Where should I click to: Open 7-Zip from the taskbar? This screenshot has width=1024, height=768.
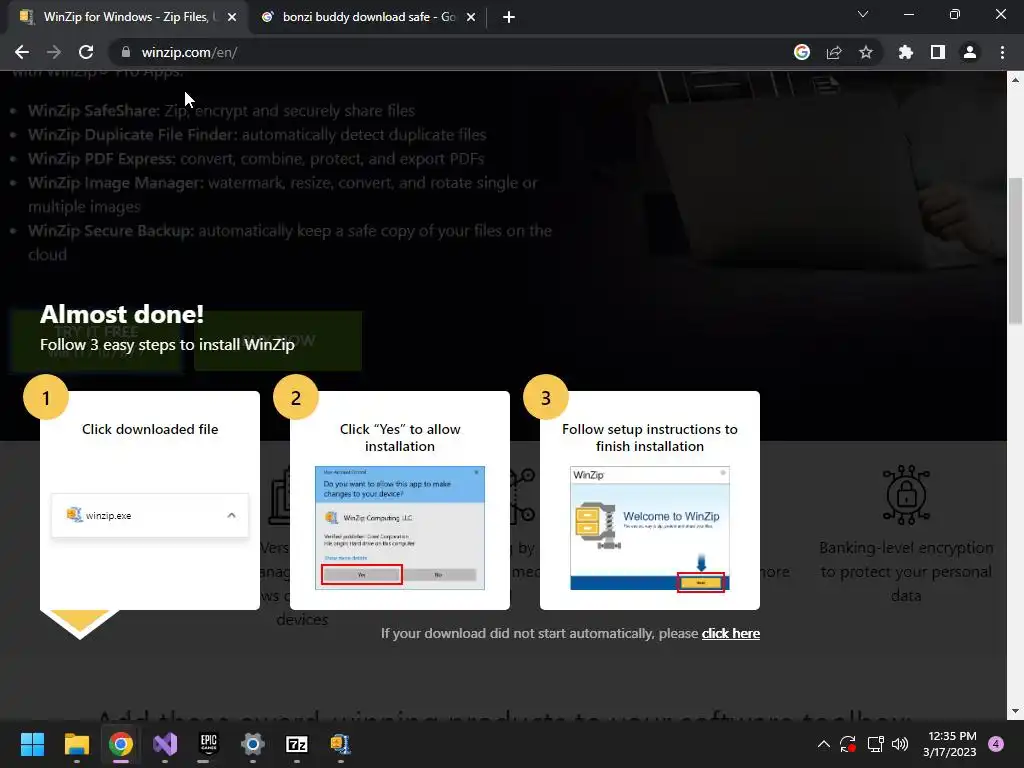[297, 744]
